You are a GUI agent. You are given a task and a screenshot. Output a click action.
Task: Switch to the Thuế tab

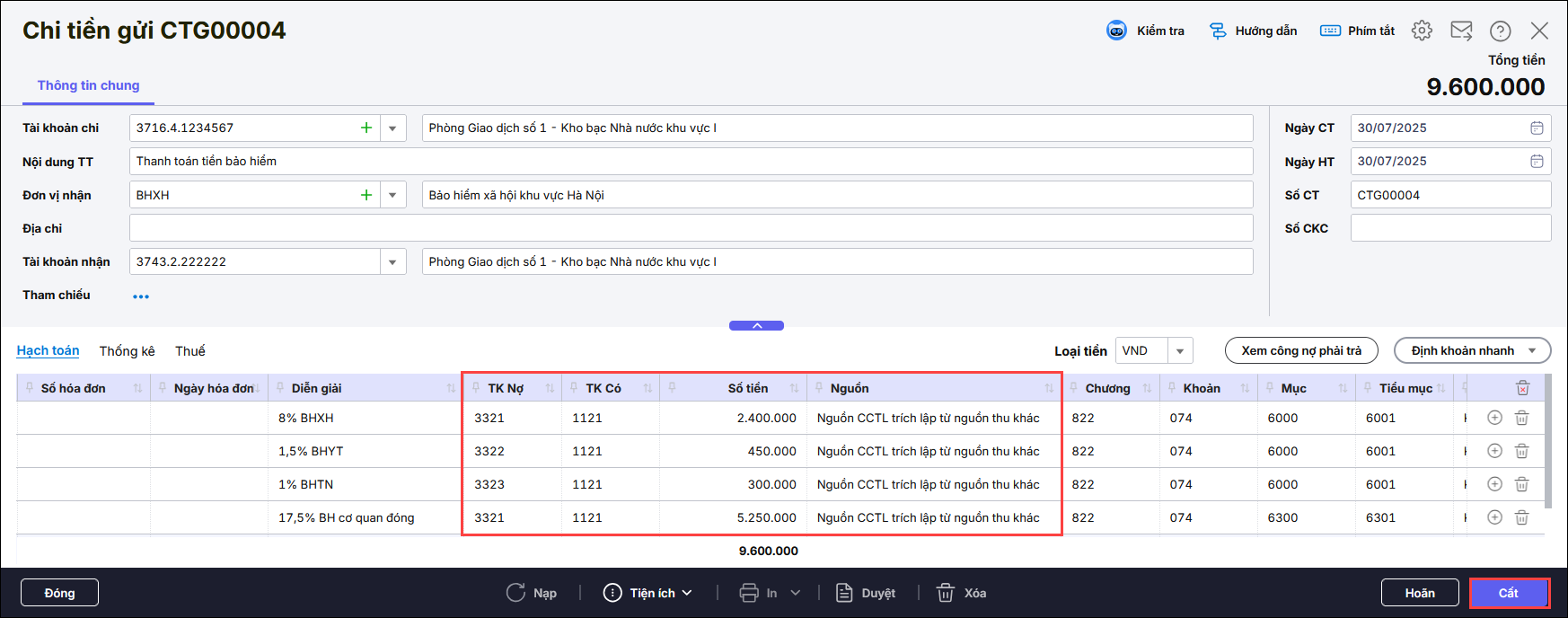click(189, 351)
